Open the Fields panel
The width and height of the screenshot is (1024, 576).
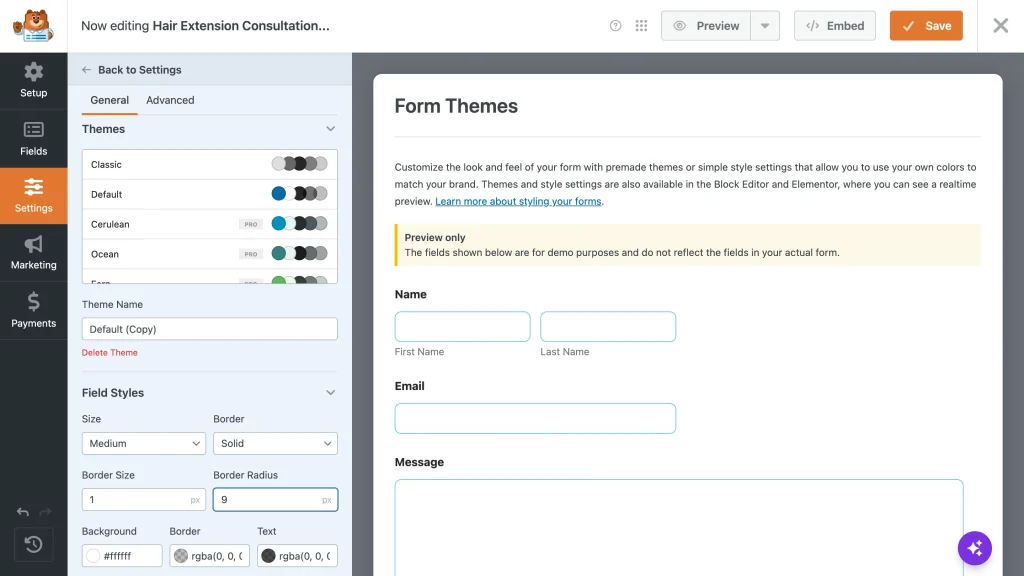point(33,138)
